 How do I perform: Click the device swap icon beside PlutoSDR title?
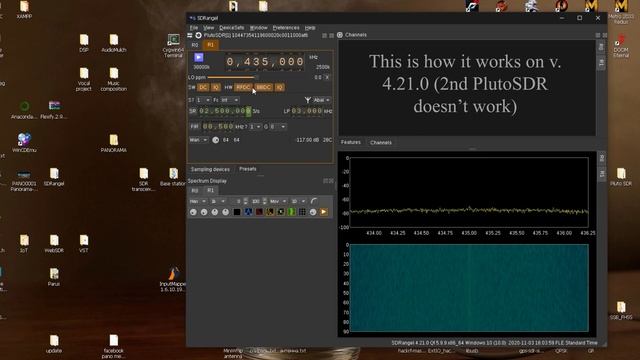[190, 36]
